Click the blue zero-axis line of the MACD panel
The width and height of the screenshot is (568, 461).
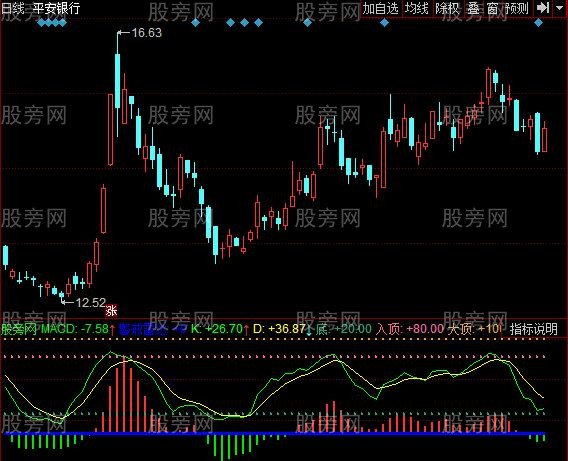[x=275, y=433]
